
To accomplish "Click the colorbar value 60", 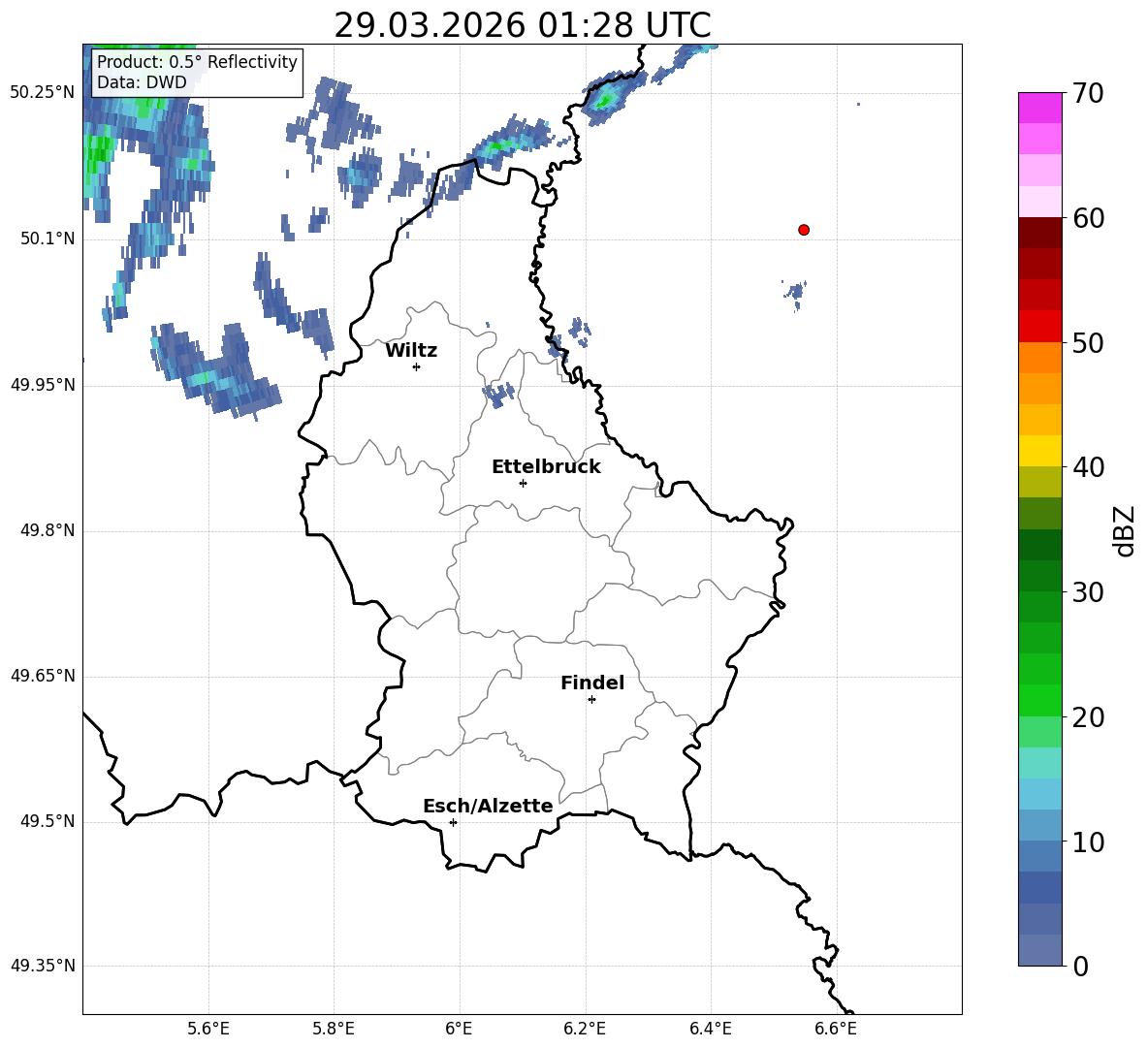I will tap(1089, 218).
